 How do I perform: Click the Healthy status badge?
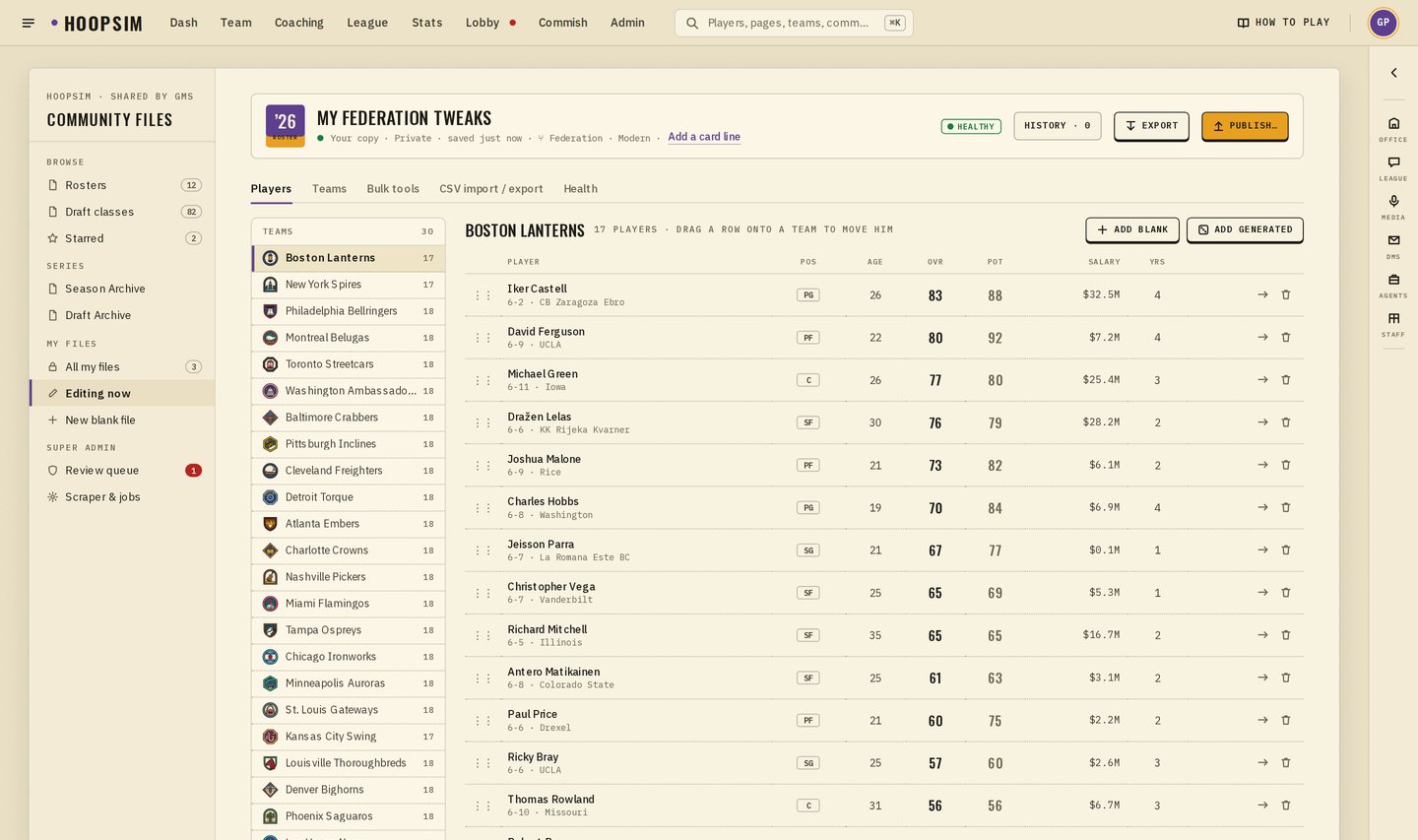[x=971, y=126]
